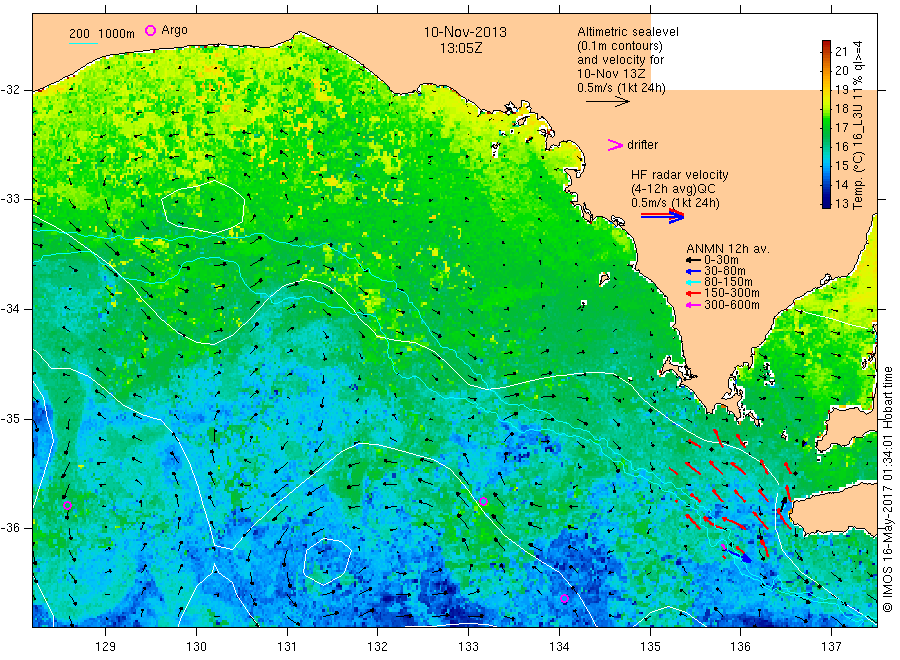Click the '80-150m' depth label
The height and width of the screenshot is (660, 900).
[728, 282]
